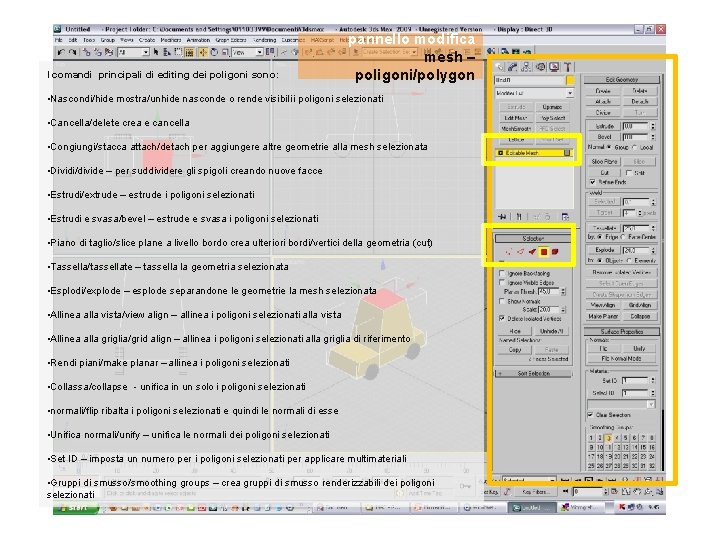Open the Named Selection Sets dropdown
The image size is (720, 540).
pyautogui.click(x=388, y=52)
